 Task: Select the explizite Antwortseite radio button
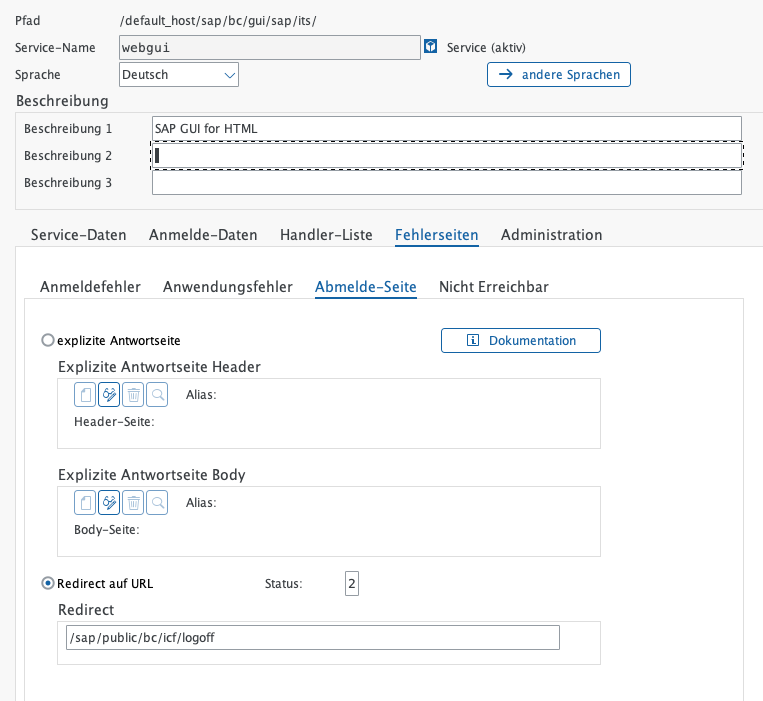(48, 340)
